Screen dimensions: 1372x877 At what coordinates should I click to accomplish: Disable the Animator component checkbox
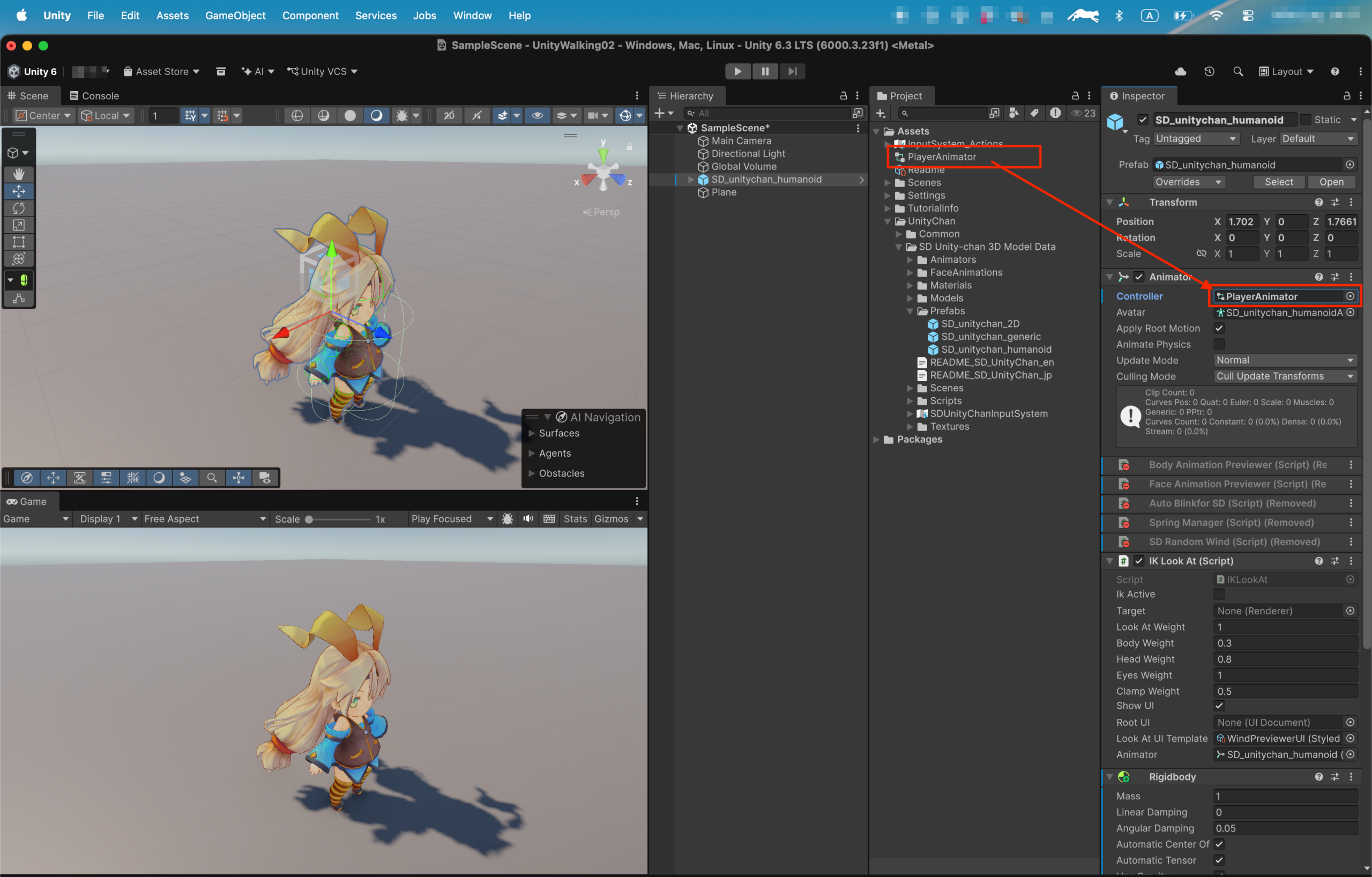pos(1139,277)
